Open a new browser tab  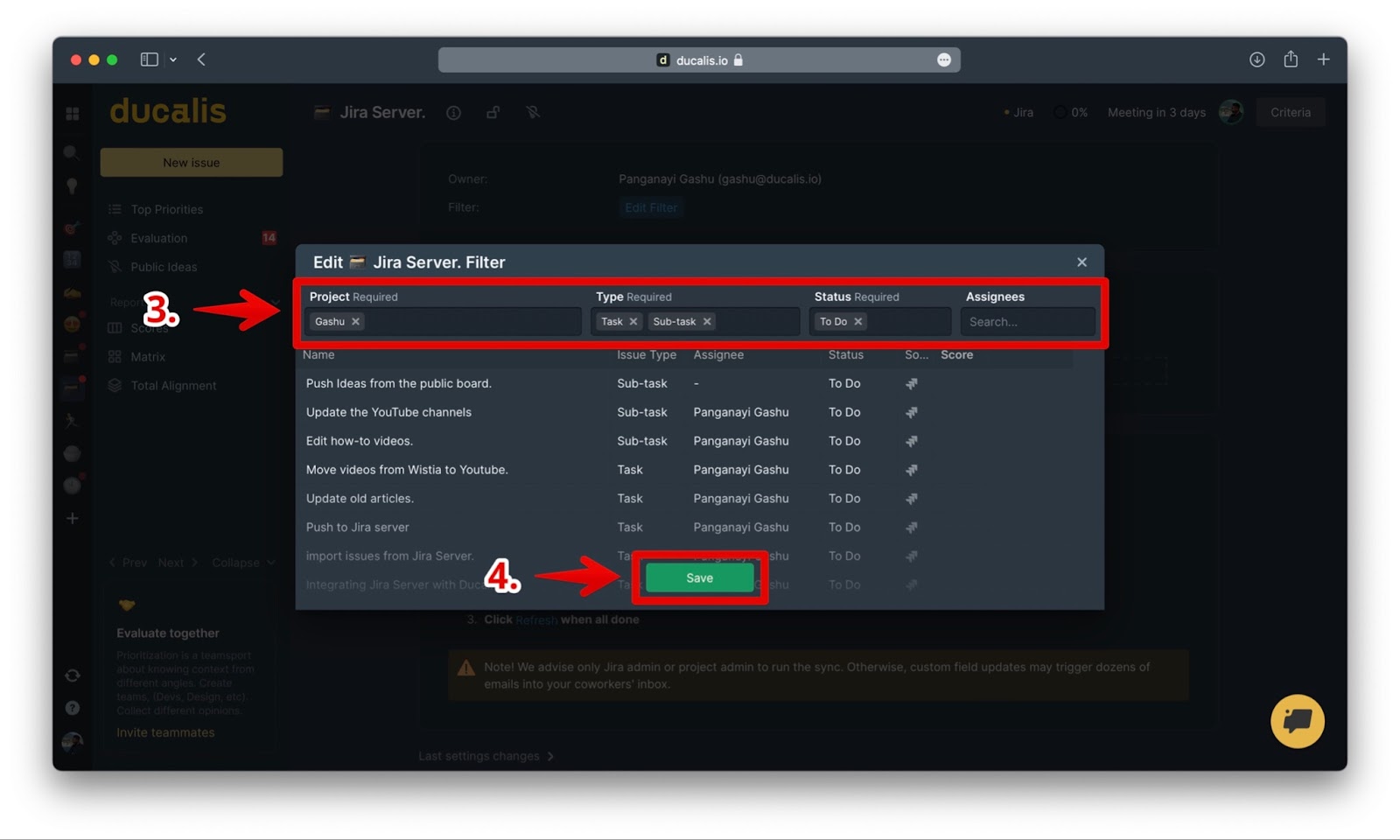pos(1324,59)
